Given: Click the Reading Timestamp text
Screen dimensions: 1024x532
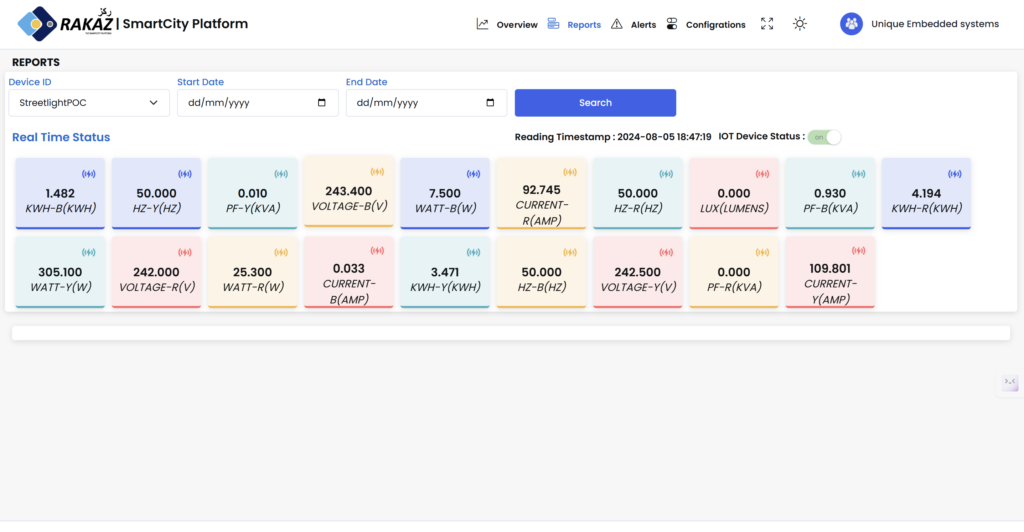Looking at the screenshot, I should [x=613, y=137].
